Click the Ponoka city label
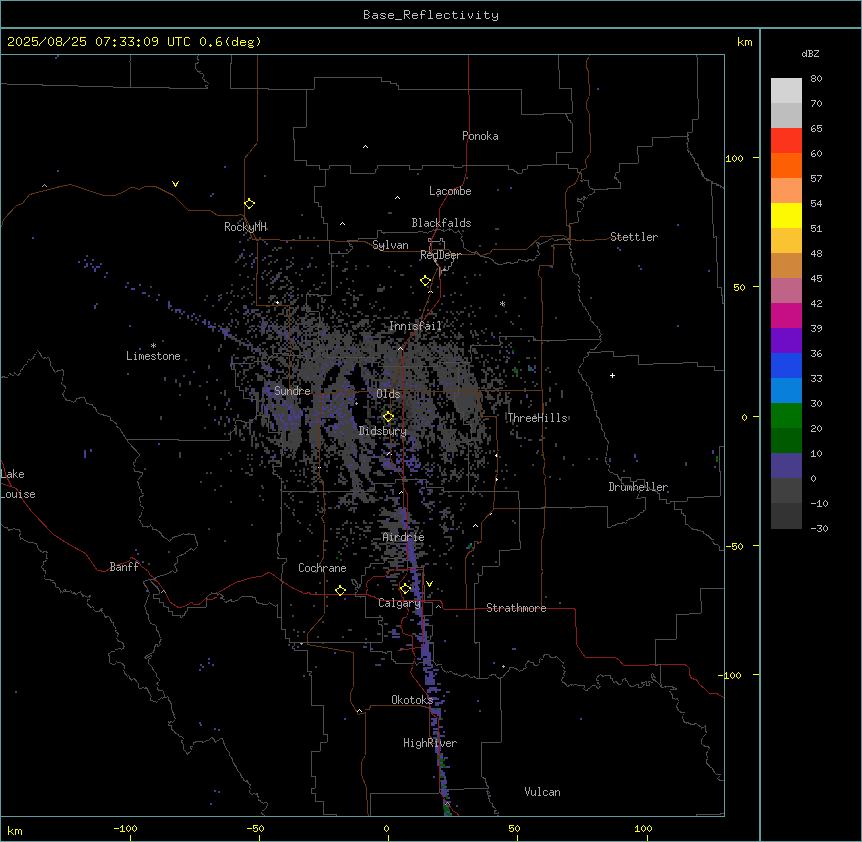This screenshot has height=842, width=862. coord(480,136)
